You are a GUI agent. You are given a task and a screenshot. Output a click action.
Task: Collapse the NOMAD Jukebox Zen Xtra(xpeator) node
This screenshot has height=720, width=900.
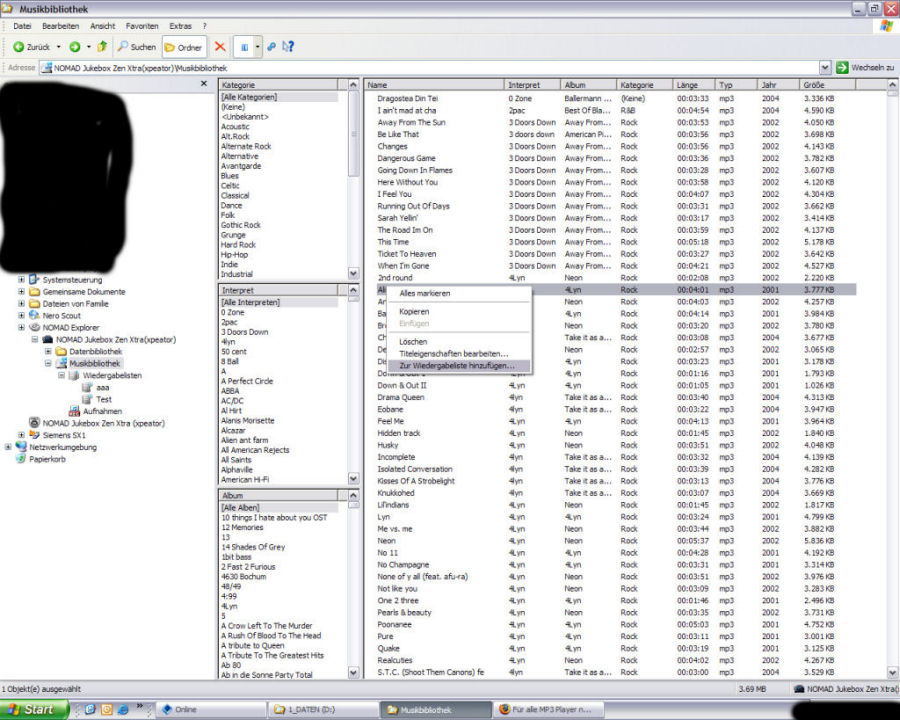tap(34, 339)
